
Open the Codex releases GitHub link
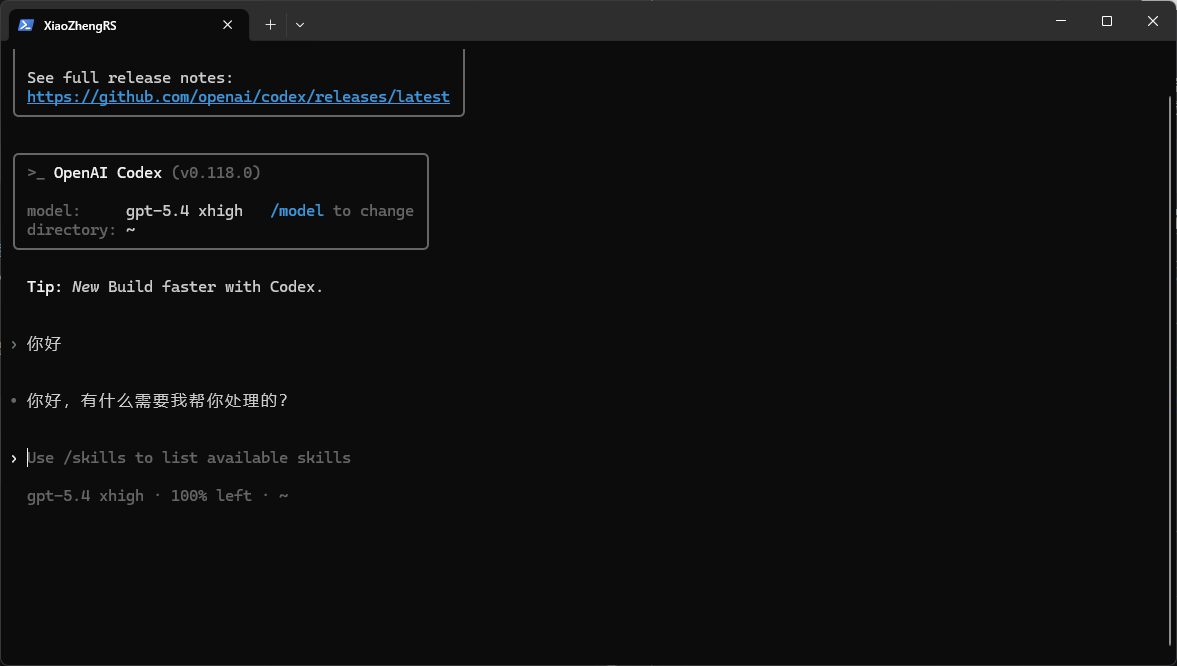[x=239, y=97]
